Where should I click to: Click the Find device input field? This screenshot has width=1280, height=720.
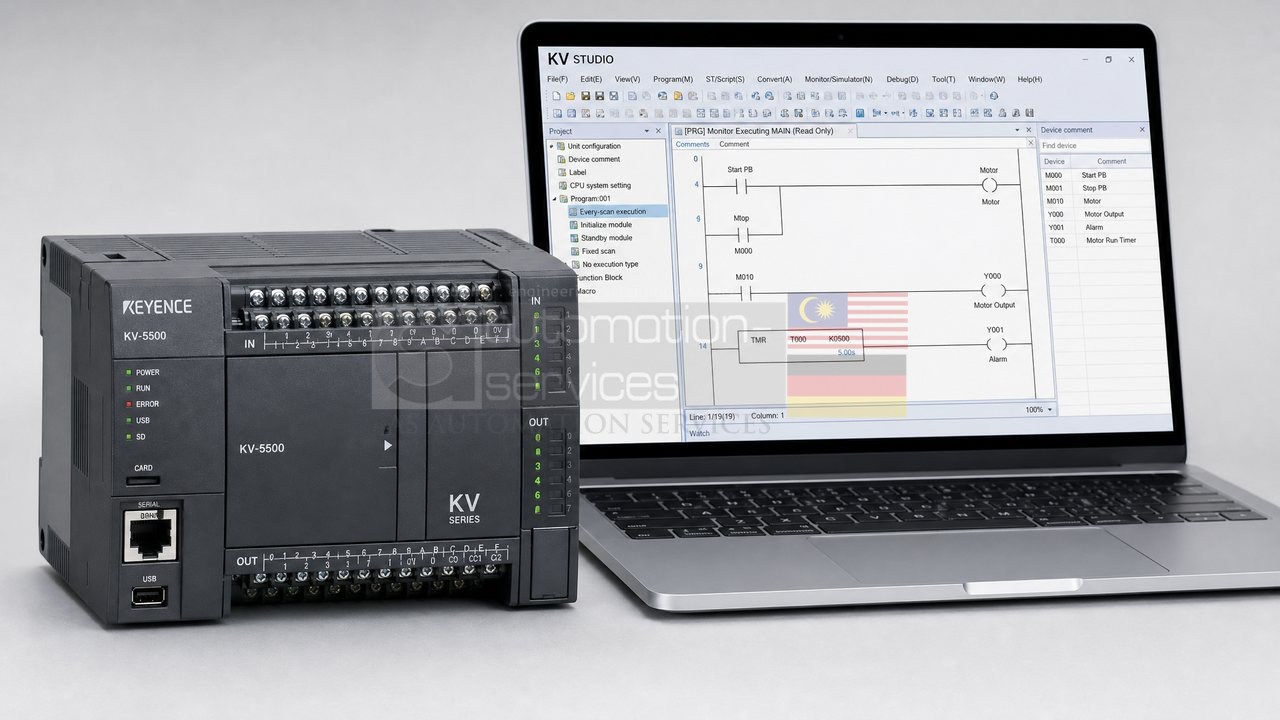pos(1094,145)
